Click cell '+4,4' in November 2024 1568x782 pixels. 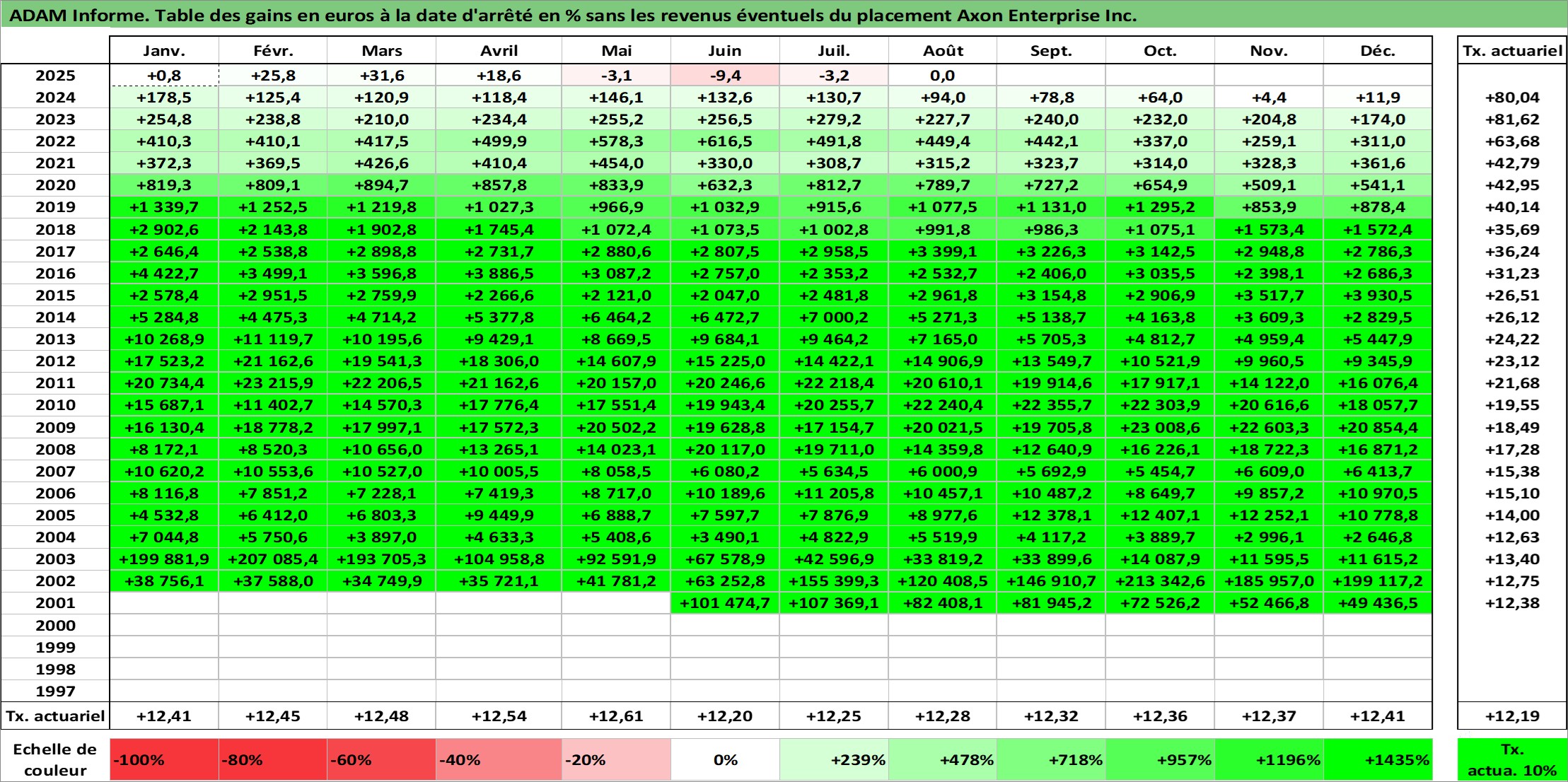(x=1269, y=98)
